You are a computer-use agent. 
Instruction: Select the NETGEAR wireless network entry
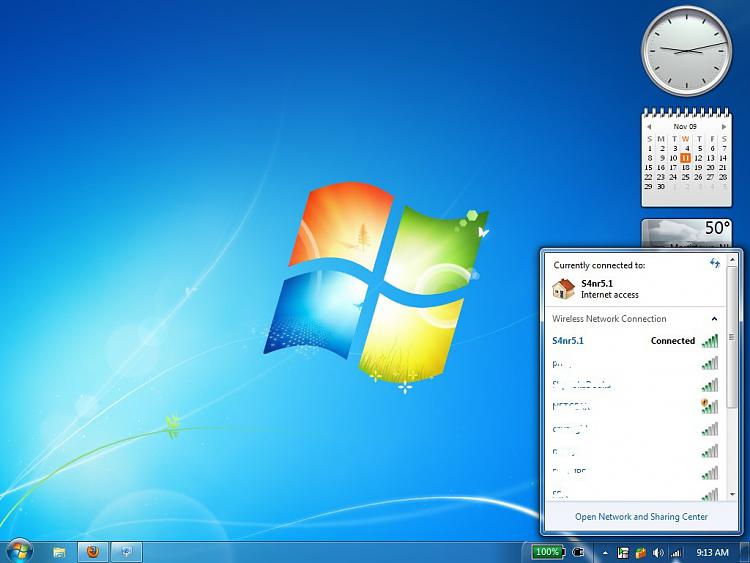(635, 407)
